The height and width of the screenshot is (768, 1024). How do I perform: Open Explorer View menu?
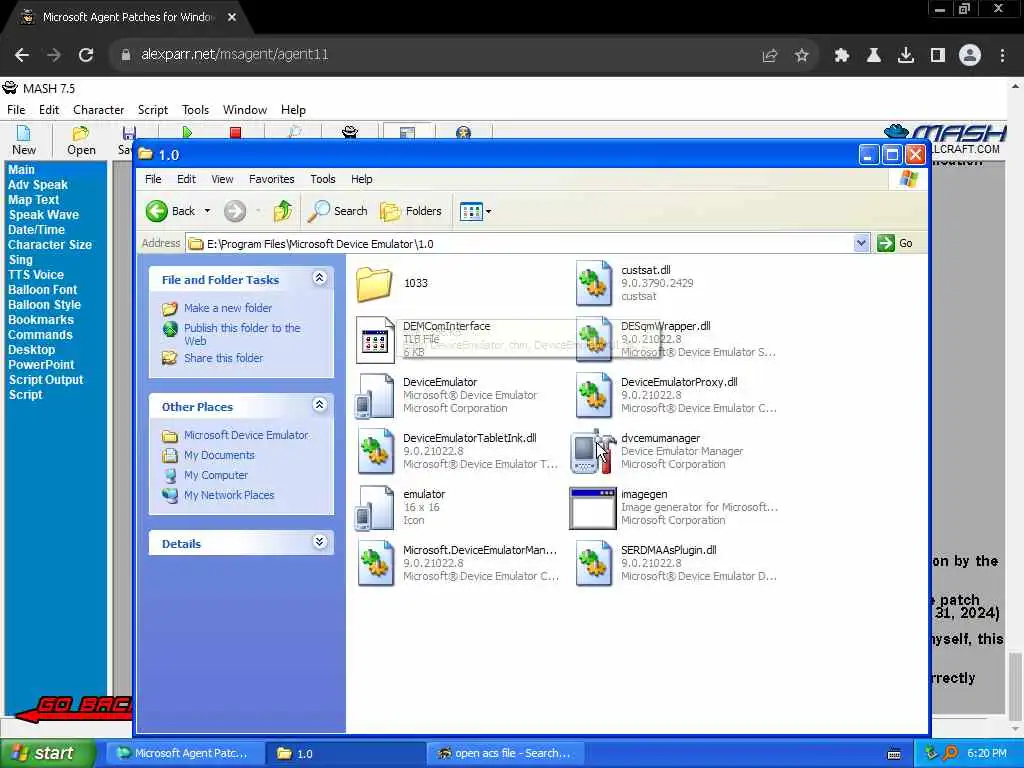coord(222,179)
